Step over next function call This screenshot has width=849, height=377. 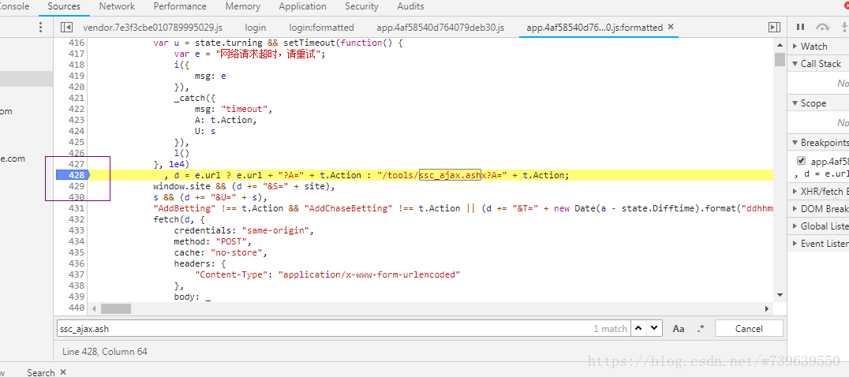(x=822, y=27)
